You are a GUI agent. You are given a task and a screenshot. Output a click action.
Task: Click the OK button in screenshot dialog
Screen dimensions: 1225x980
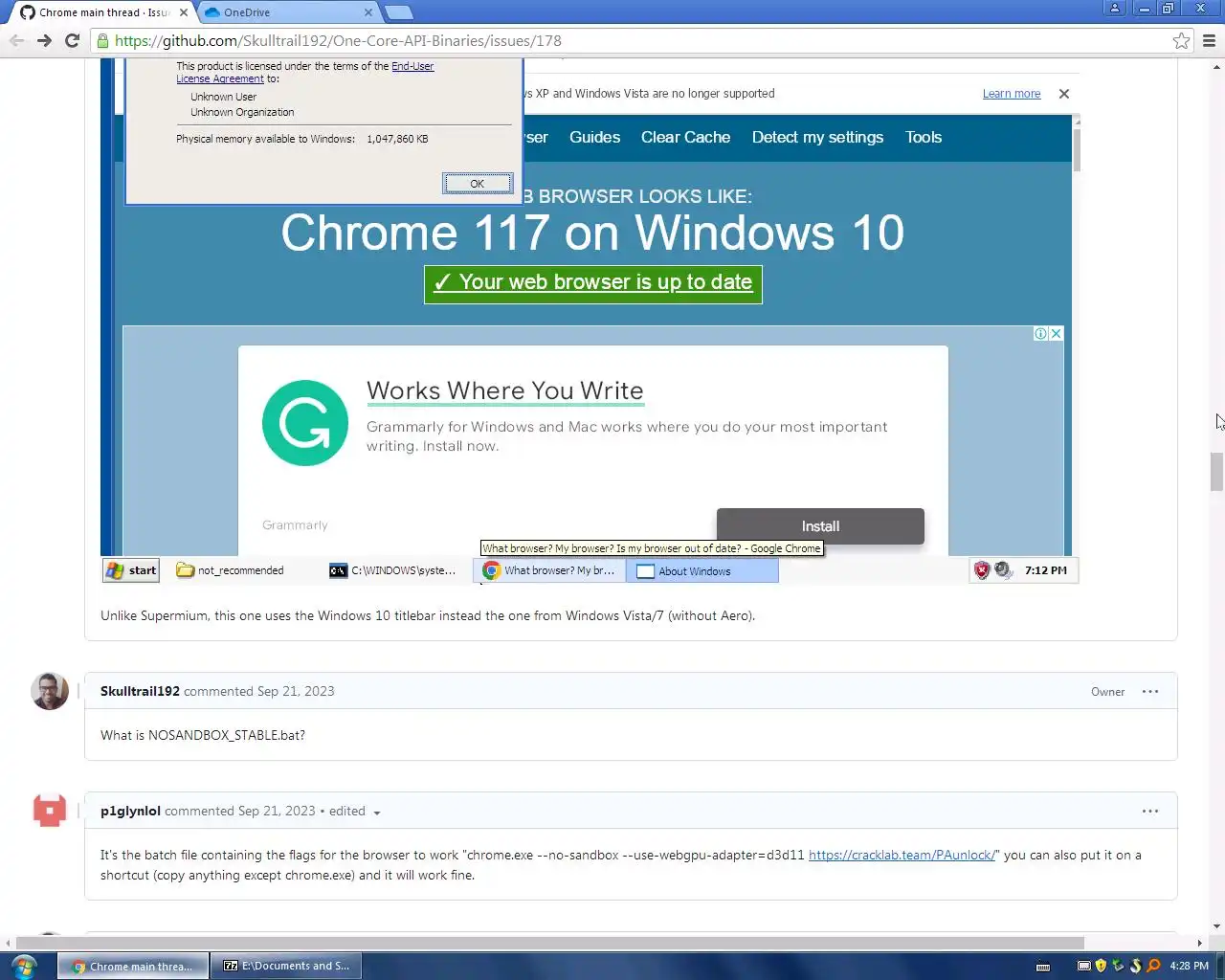478,183
